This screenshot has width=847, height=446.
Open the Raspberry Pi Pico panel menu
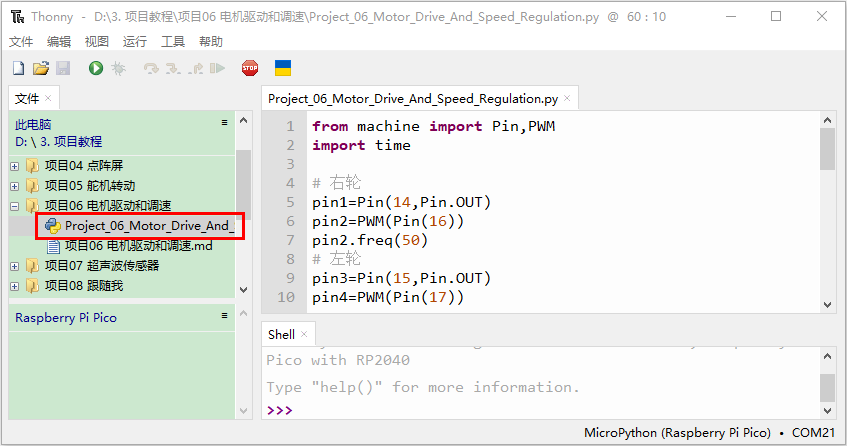pyautogui.click(x=224, y=315)
